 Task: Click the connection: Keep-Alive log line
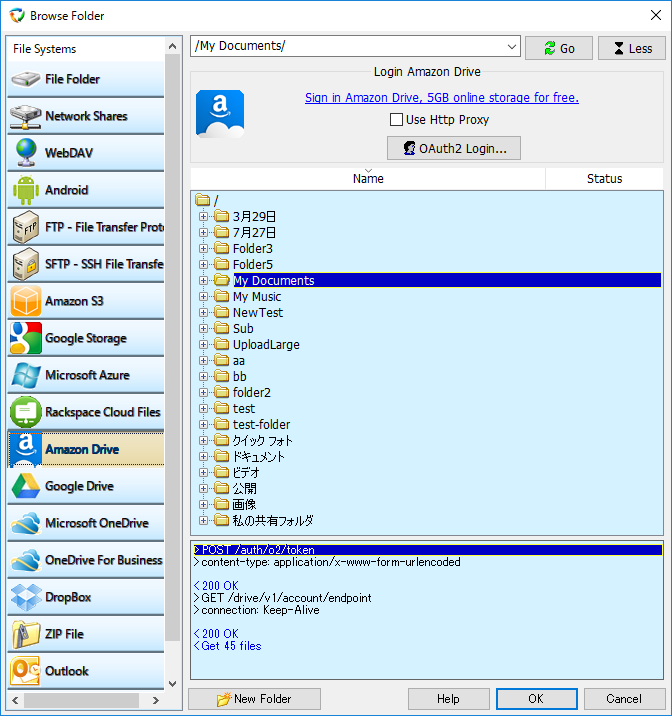click(x=257, y=610)
